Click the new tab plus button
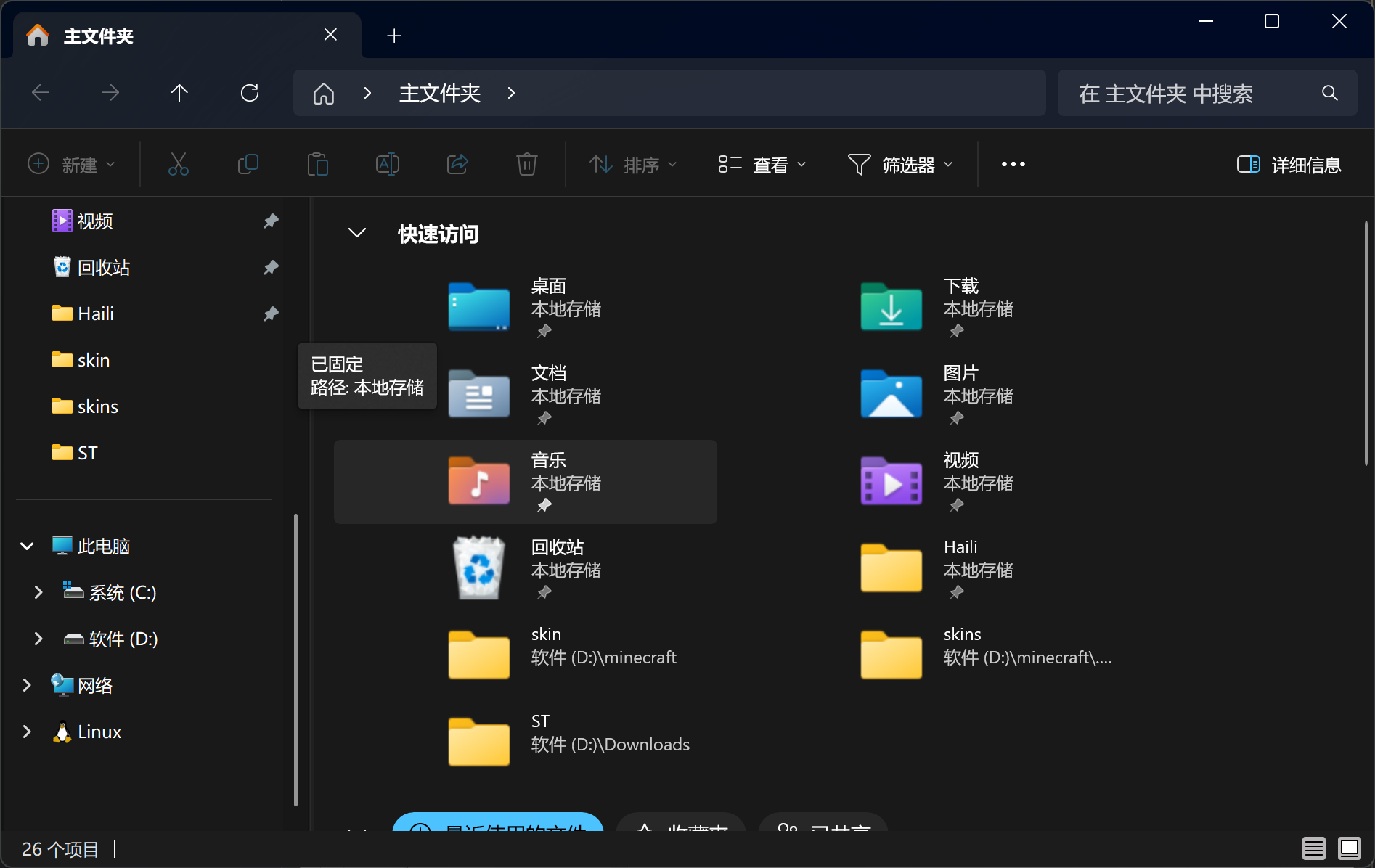 coord(393,35)
